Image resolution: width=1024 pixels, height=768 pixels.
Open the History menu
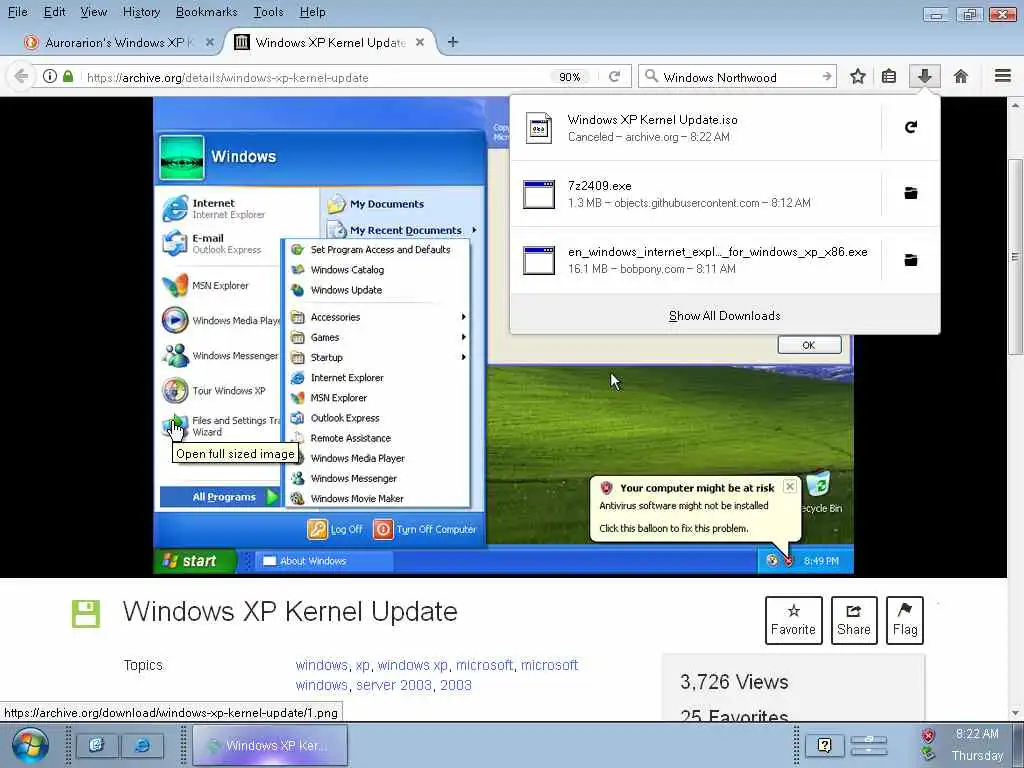pos(141,12)
